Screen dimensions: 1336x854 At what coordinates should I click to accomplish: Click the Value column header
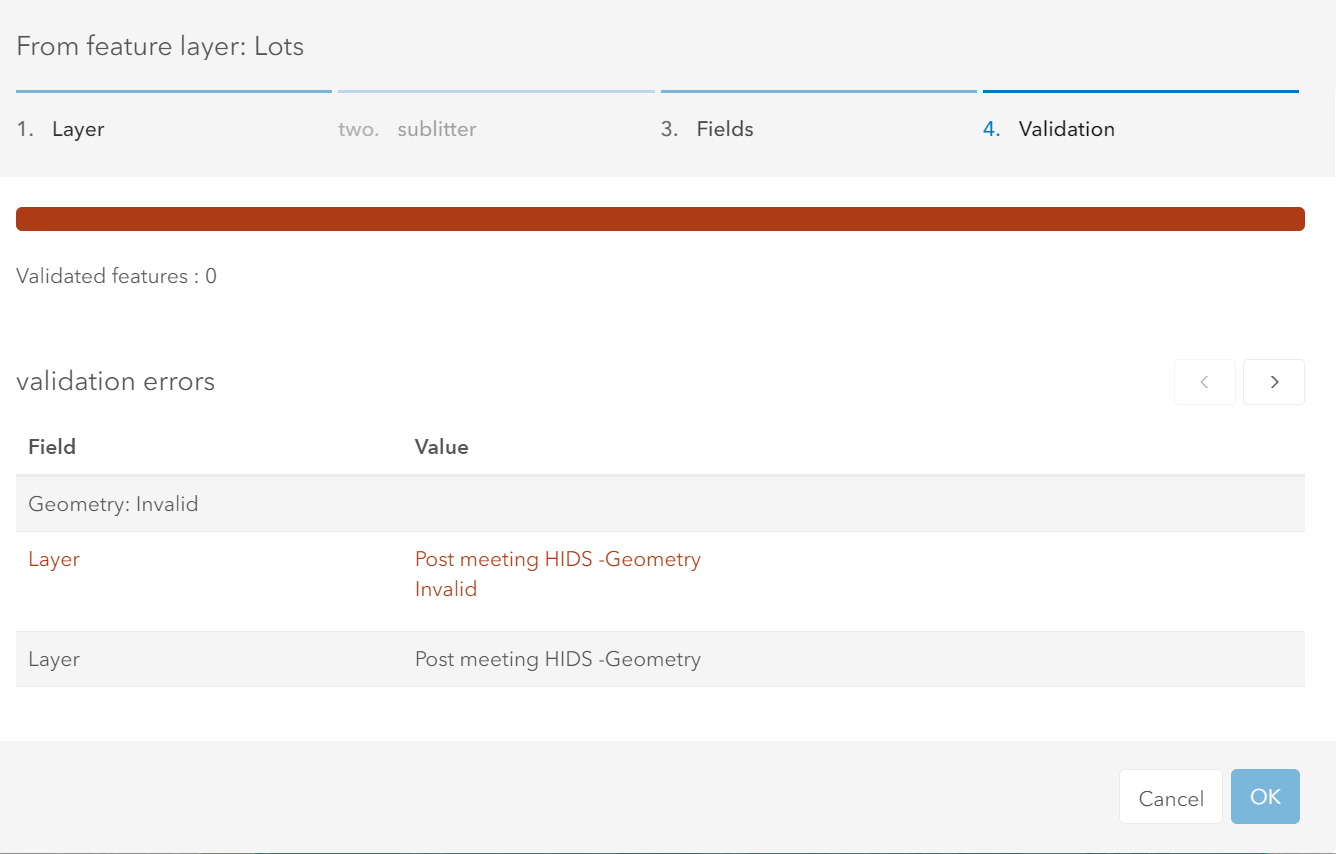pyautogui.click(x=441, y=447)
